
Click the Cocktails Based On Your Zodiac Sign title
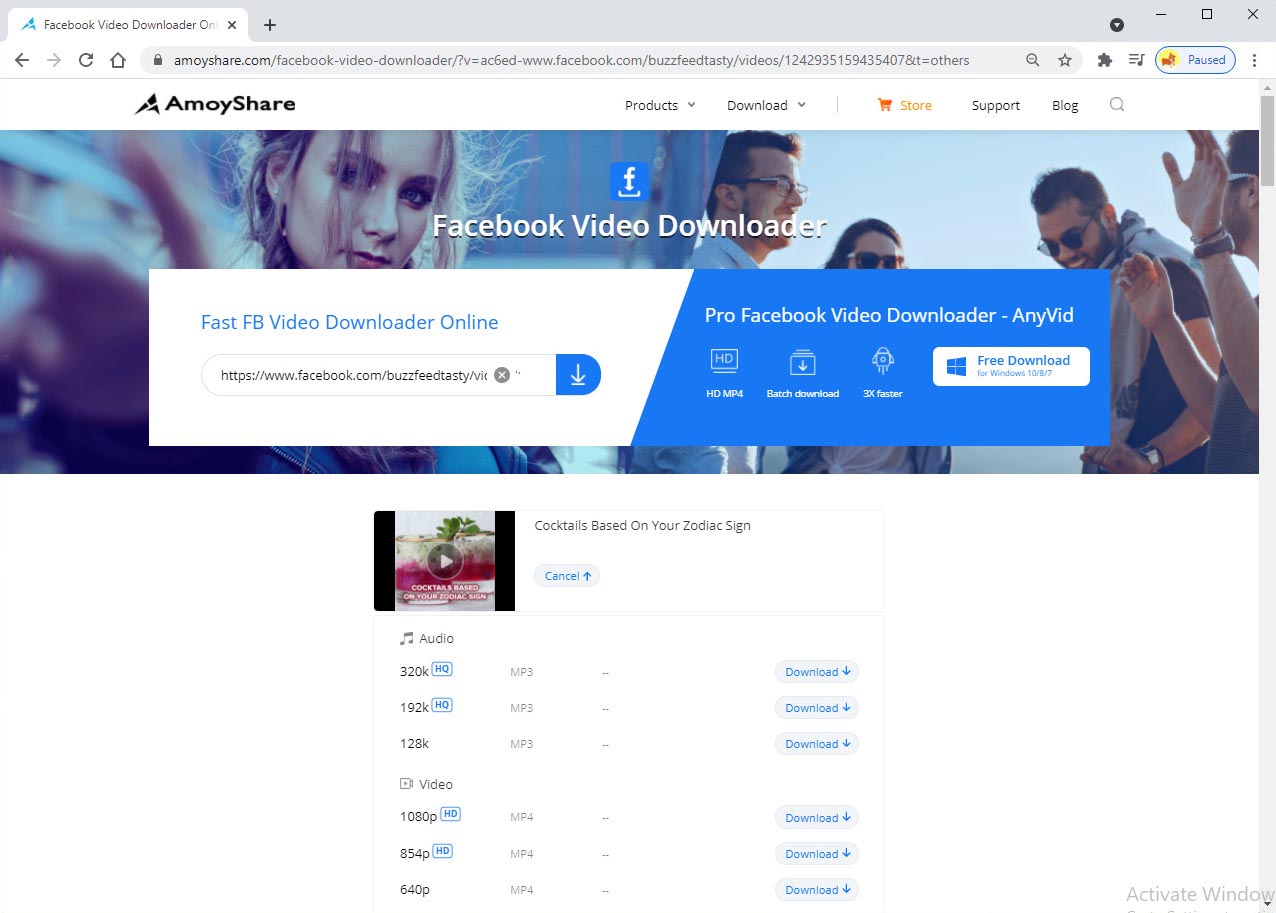point(642,525)
